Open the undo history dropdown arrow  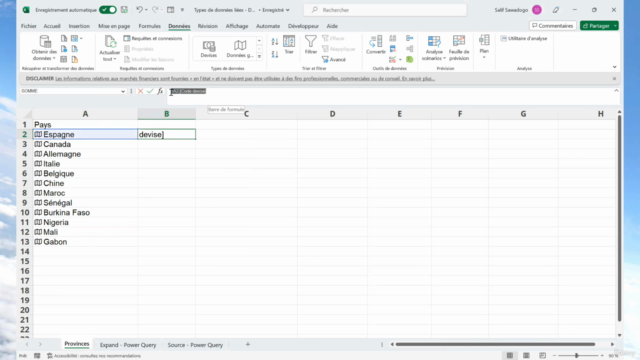tap(146, 10)
